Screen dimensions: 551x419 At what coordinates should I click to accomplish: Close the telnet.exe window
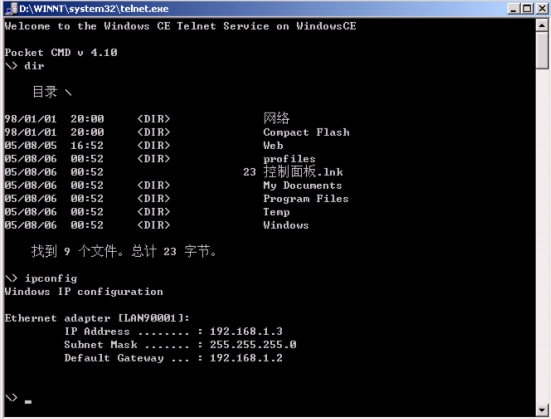pyautogui.click(x=542, y=8)
